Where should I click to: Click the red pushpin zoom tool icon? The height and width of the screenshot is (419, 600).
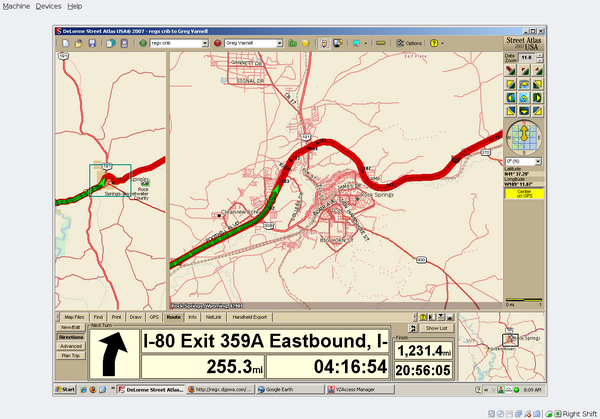click(x=510, y=70)
